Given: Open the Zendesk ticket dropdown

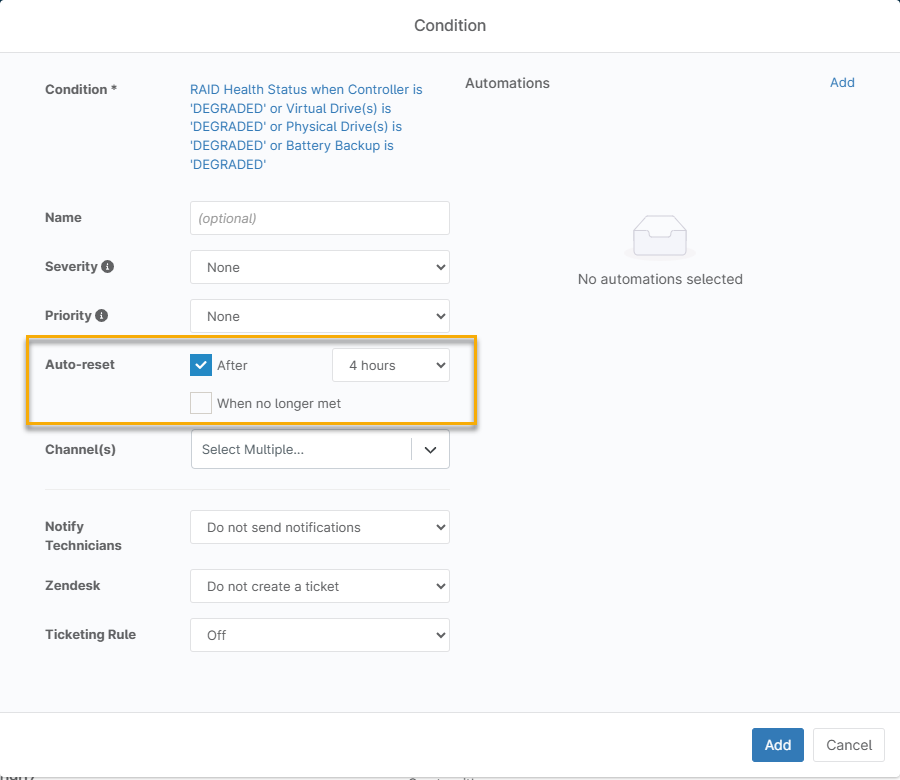Looking at the screenshot, I should 319,586.
